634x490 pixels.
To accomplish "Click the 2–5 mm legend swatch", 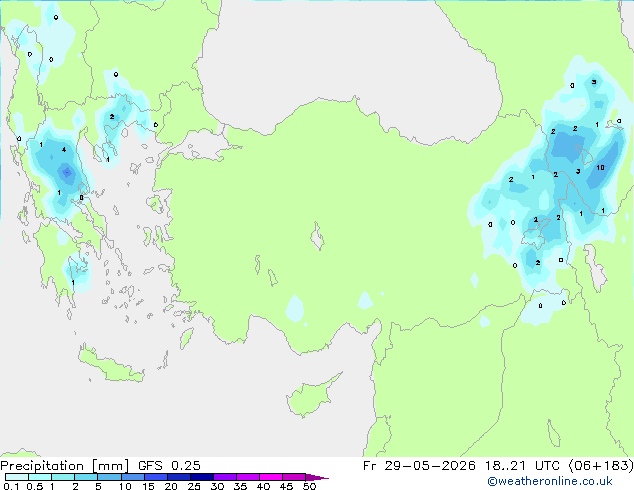I will [86, 477].
